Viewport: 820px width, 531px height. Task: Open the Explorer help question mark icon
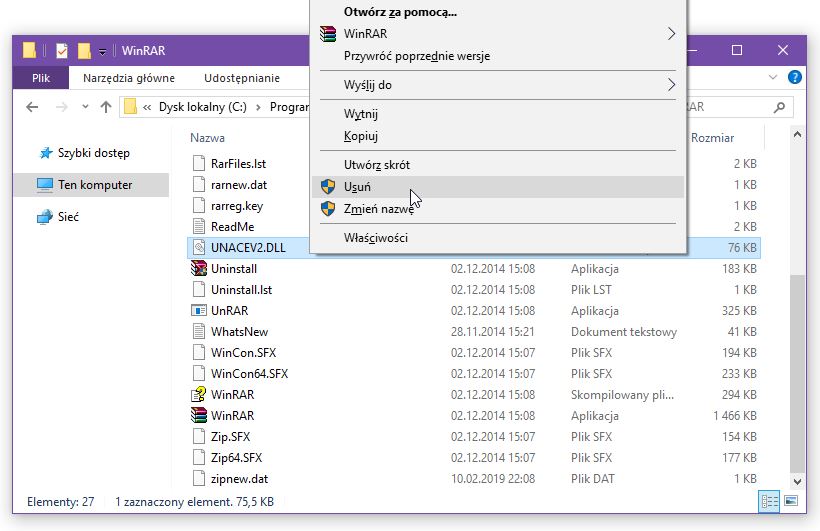(x=794, y=77)
